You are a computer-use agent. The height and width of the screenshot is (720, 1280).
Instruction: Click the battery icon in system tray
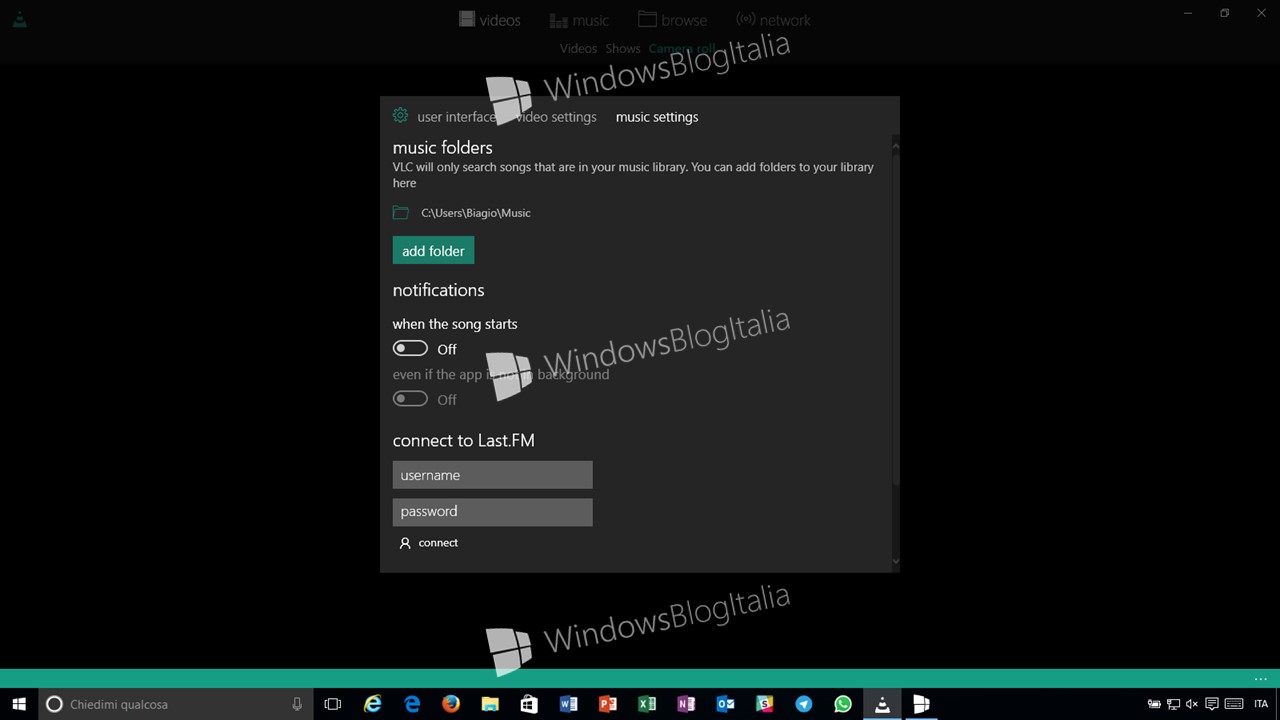coord(1153,704)
